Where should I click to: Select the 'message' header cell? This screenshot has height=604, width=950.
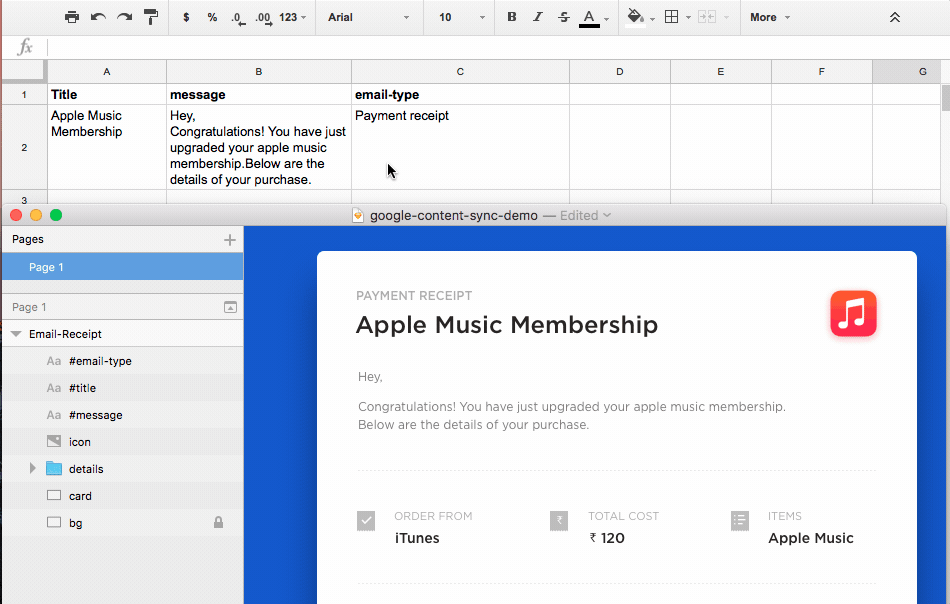[x=259, y=95]
